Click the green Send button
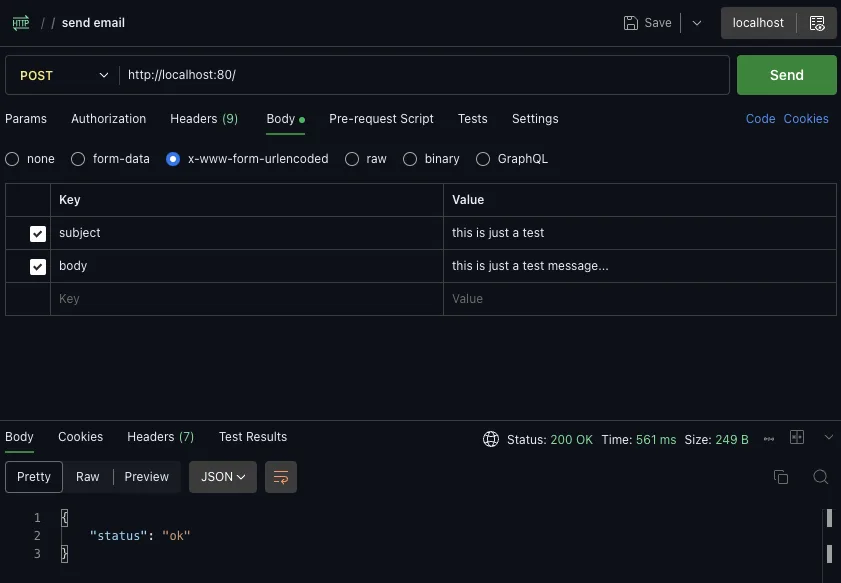Screen dimensions: 841x583 tap(786, 75)
